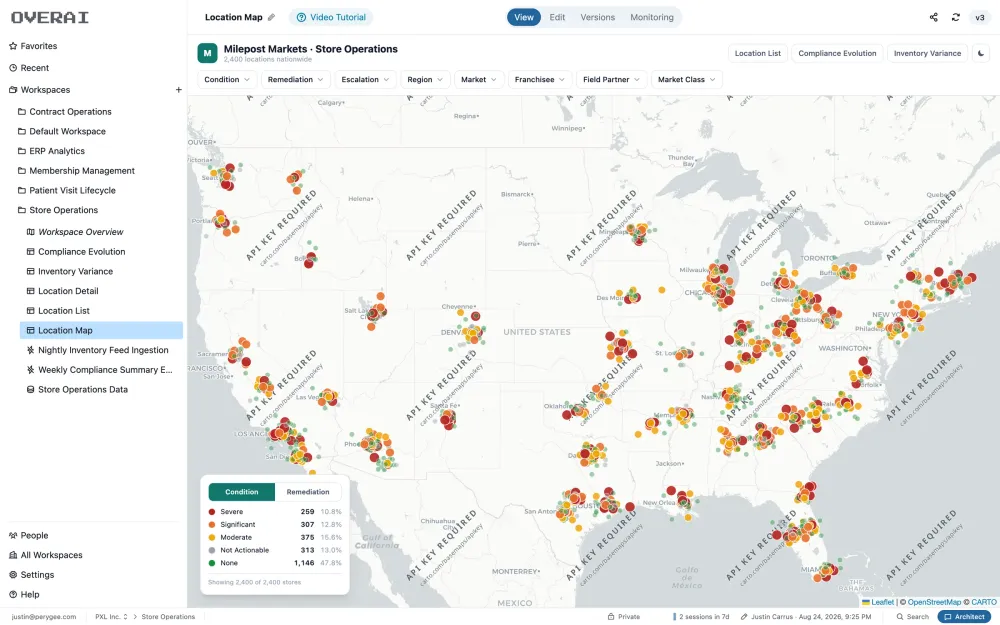Open Settings via the gear icon
Viewport: 1000px width, 625px height.
13,575
